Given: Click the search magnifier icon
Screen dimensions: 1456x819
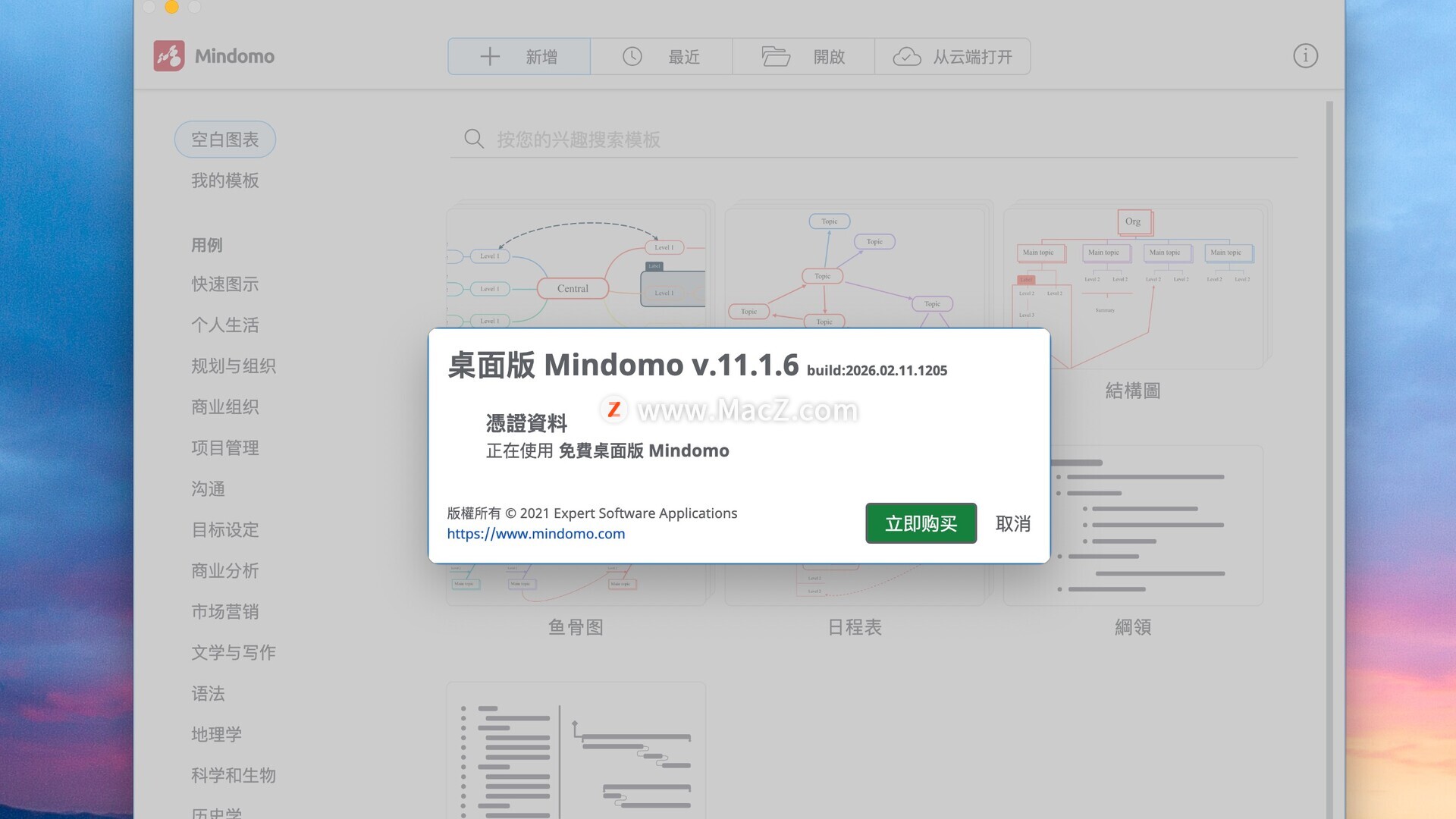Looking at the screenshot, I should (474, 139).
